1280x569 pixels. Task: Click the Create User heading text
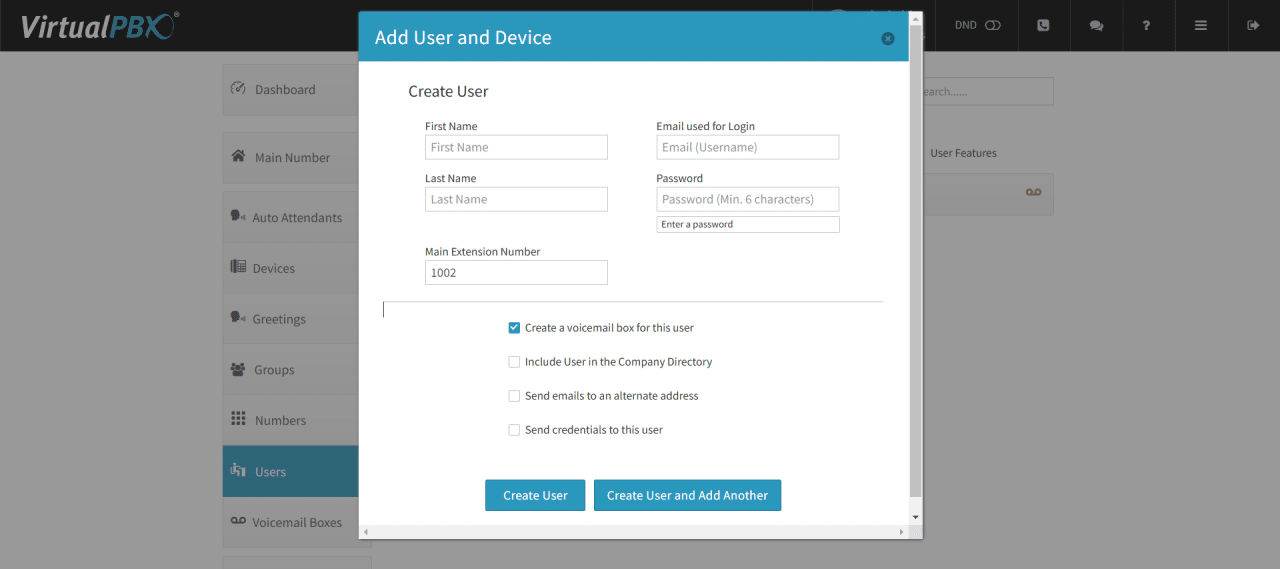point(448,91)
